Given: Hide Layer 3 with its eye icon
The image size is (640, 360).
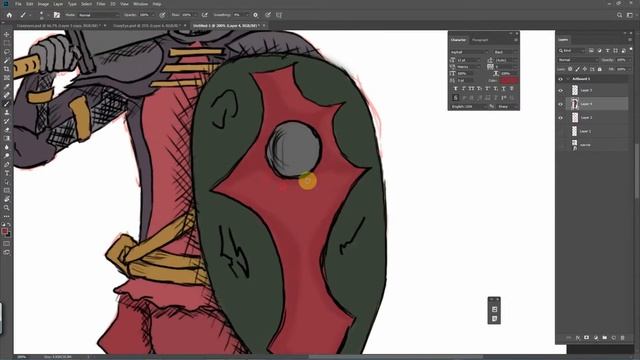Looking at the screenshot, I should 560,91.
